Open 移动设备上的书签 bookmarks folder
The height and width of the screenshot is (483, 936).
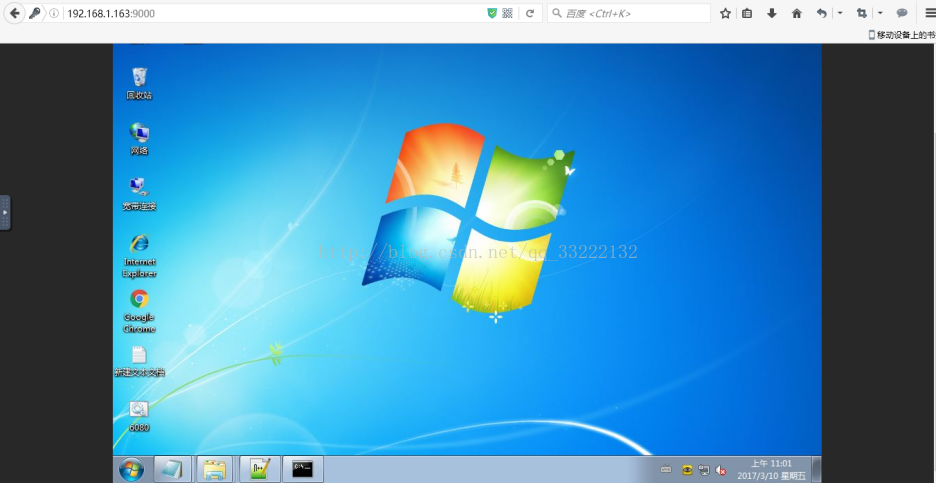902,35
